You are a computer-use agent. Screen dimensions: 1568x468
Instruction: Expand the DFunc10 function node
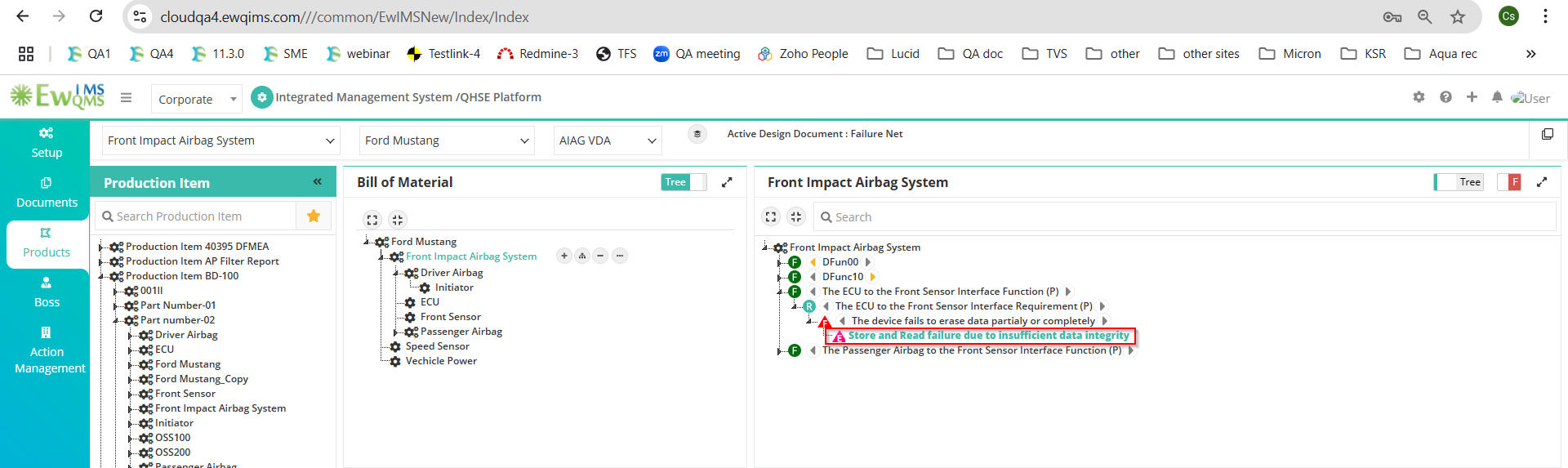pyautogui.click(x=780, y=277)
